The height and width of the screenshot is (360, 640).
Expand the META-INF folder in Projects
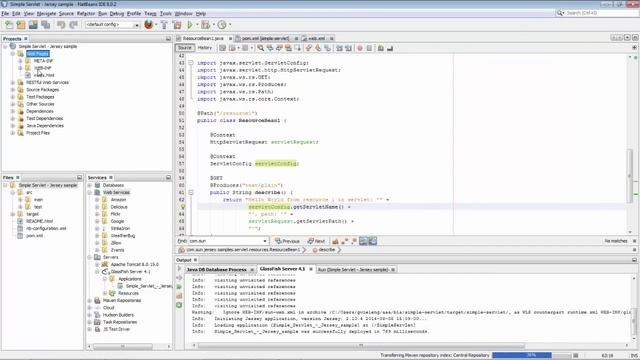point(20,61)
